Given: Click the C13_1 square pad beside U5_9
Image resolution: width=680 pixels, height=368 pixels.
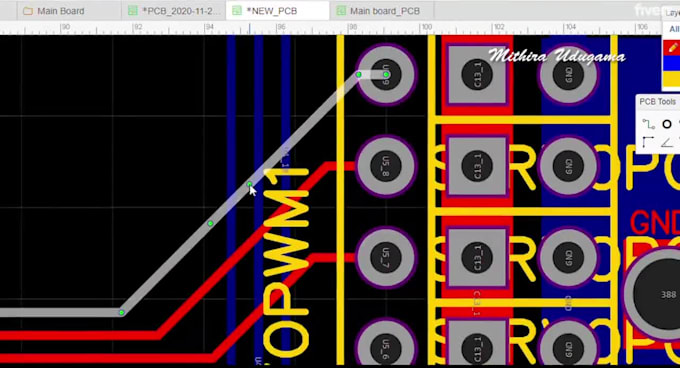Looking at the screenshot, I should 477,75.
